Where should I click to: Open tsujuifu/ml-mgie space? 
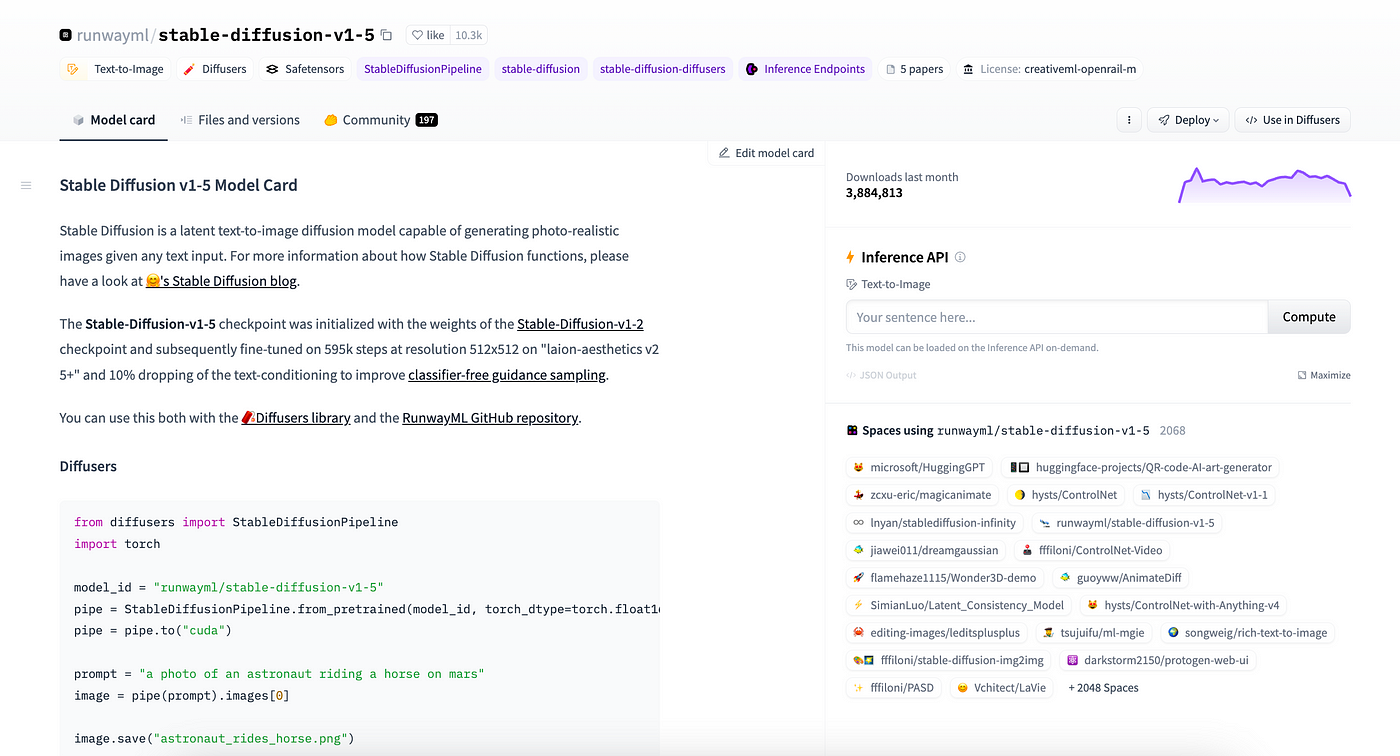1094,632
